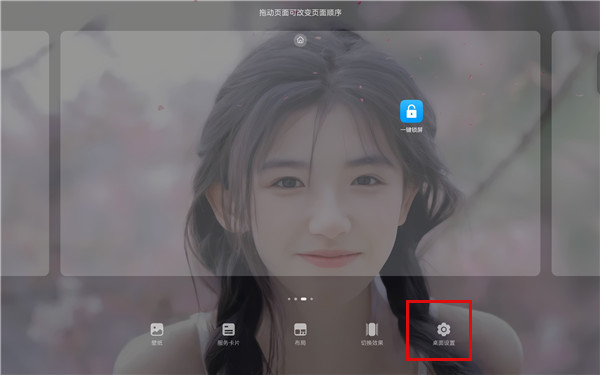Image resolution: width=600 pixels, height=375 pixels.
Task: Jump to the second page indicator dot
Action: (295, 299)
